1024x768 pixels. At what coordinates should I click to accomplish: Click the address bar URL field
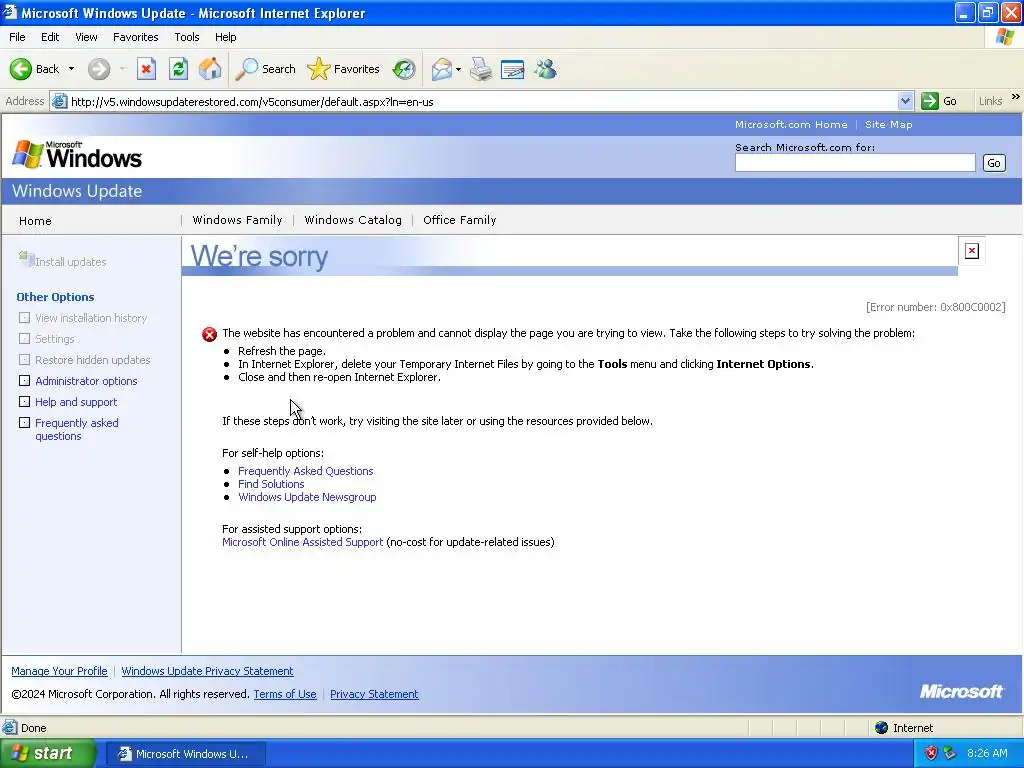482,101
